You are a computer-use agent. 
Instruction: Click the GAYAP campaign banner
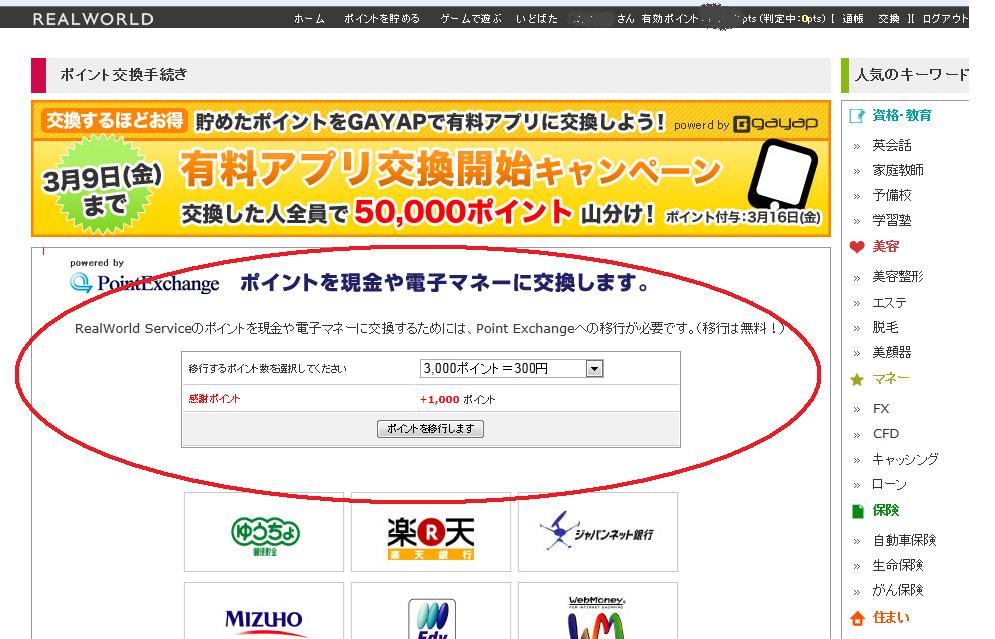point(431,168)
